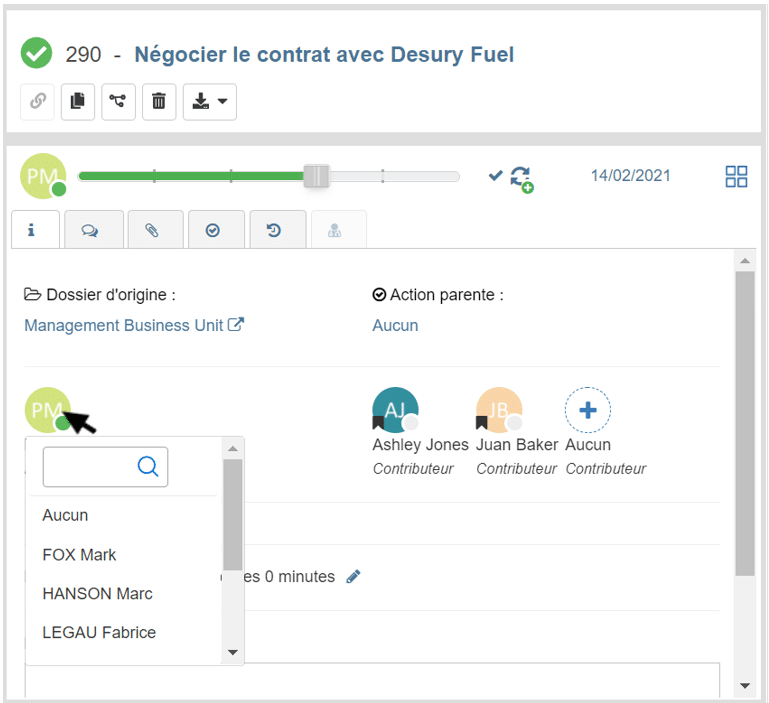This screenshot has height=703, width=769.
Task: Open the attachments paperclip tab
Action: point(151,230)
